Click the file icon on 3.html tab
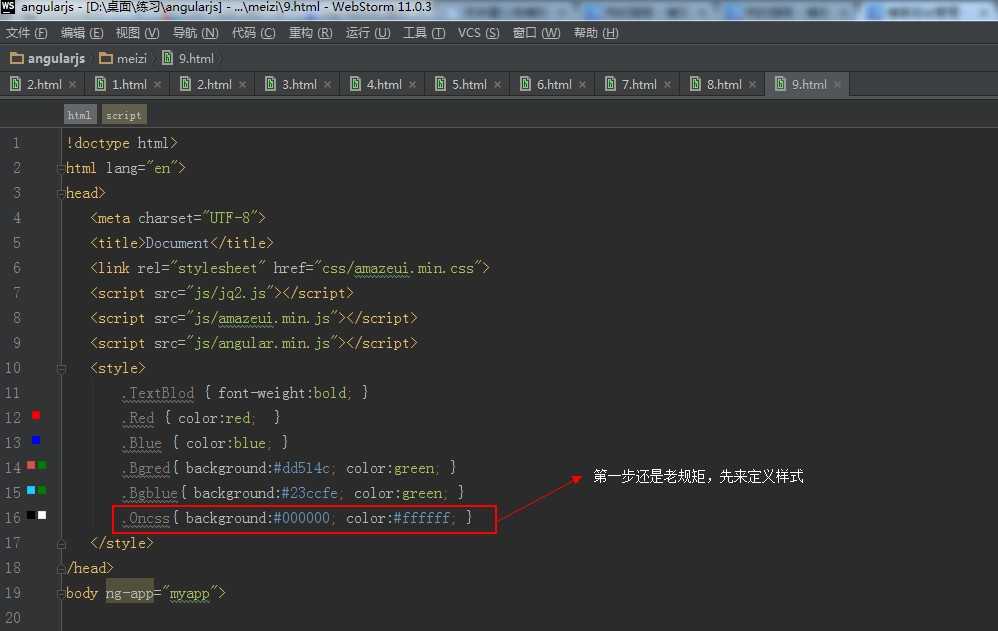998x631 pixels. [x=271, y=84]
